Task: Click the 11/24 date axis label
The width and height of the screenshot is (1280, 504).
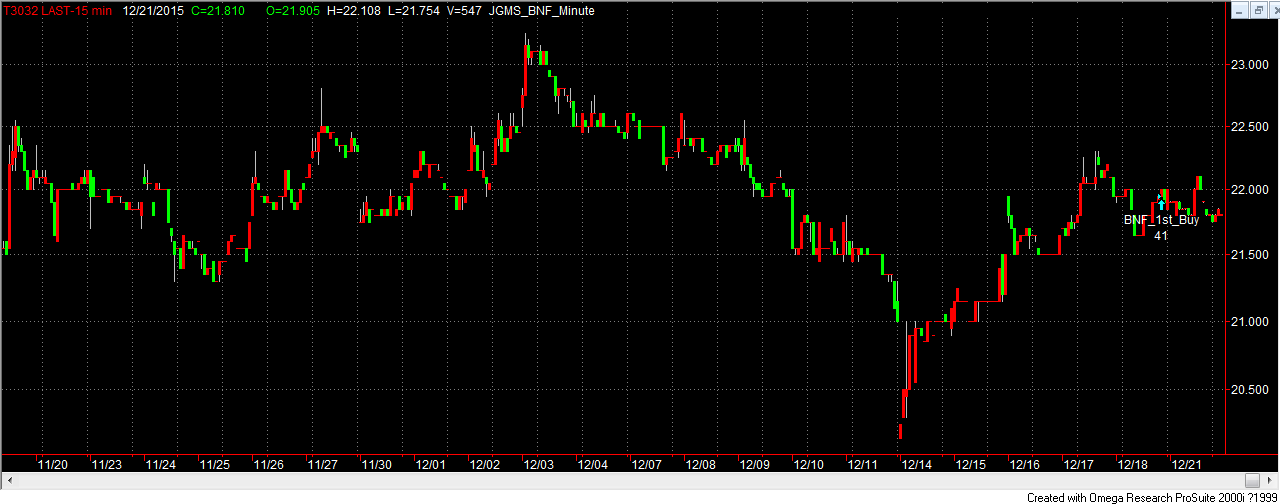Action: [161, 464]
